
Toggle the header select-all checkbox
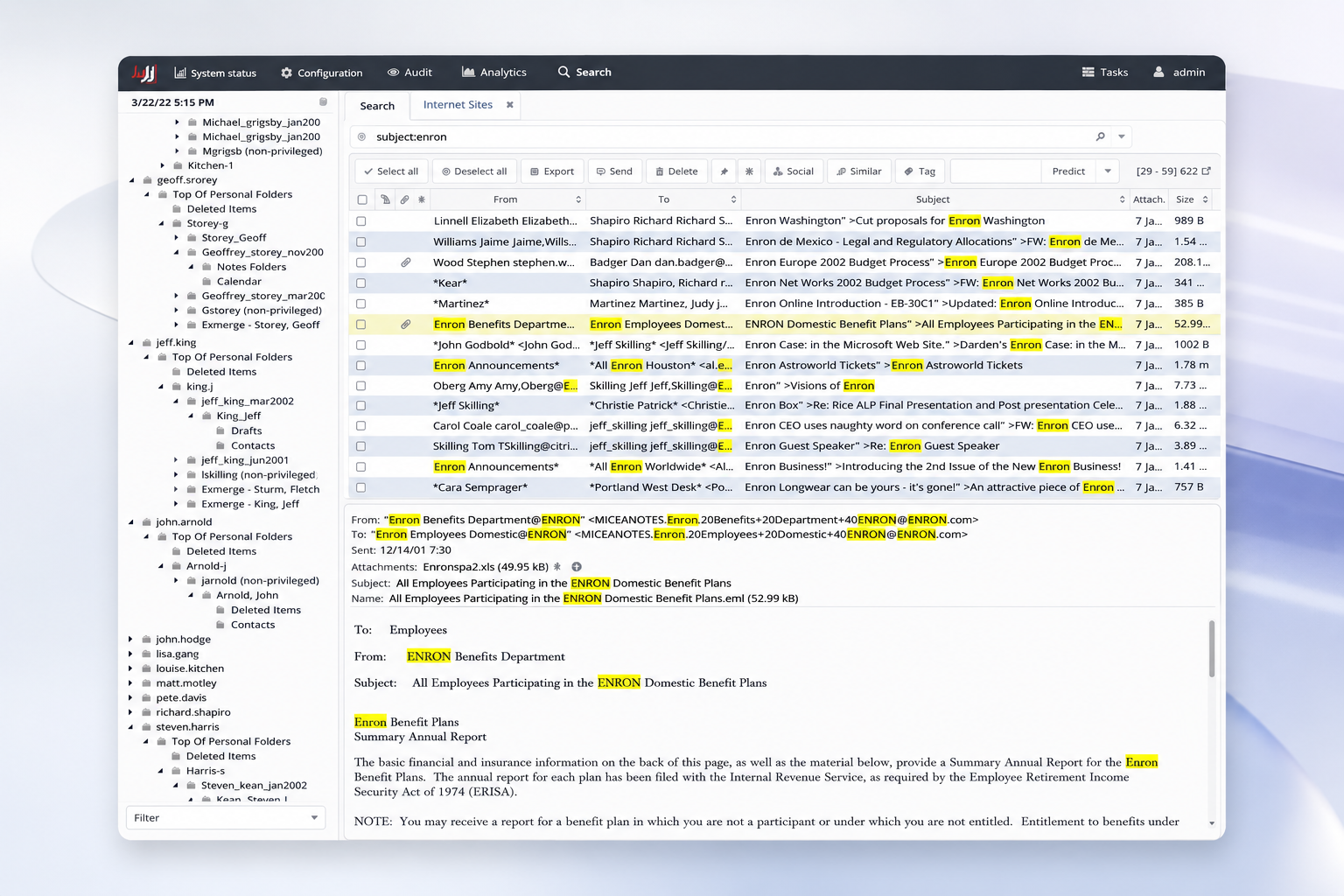click(x=362, y=199)
